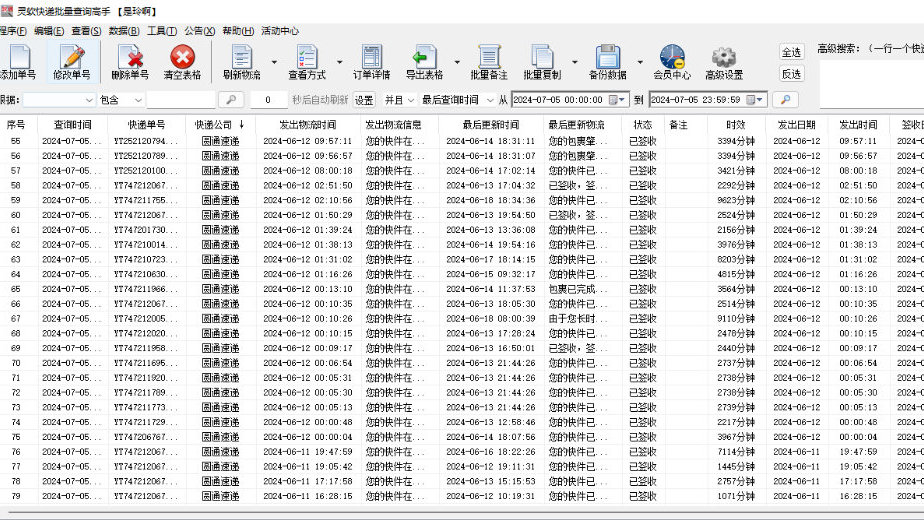Select row 55 tracking number YT252120794
This screenshot has height=520, width=924.
pos(146,141)
